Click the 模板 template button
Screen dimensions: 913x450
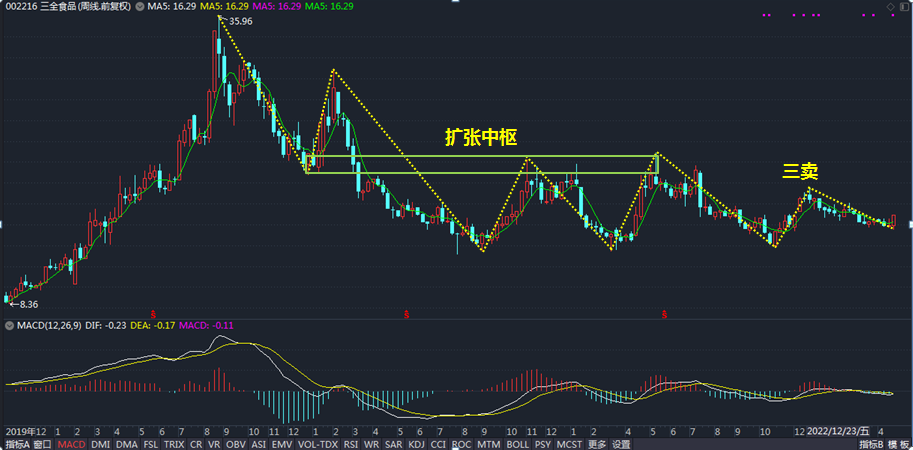pos(897,444)
